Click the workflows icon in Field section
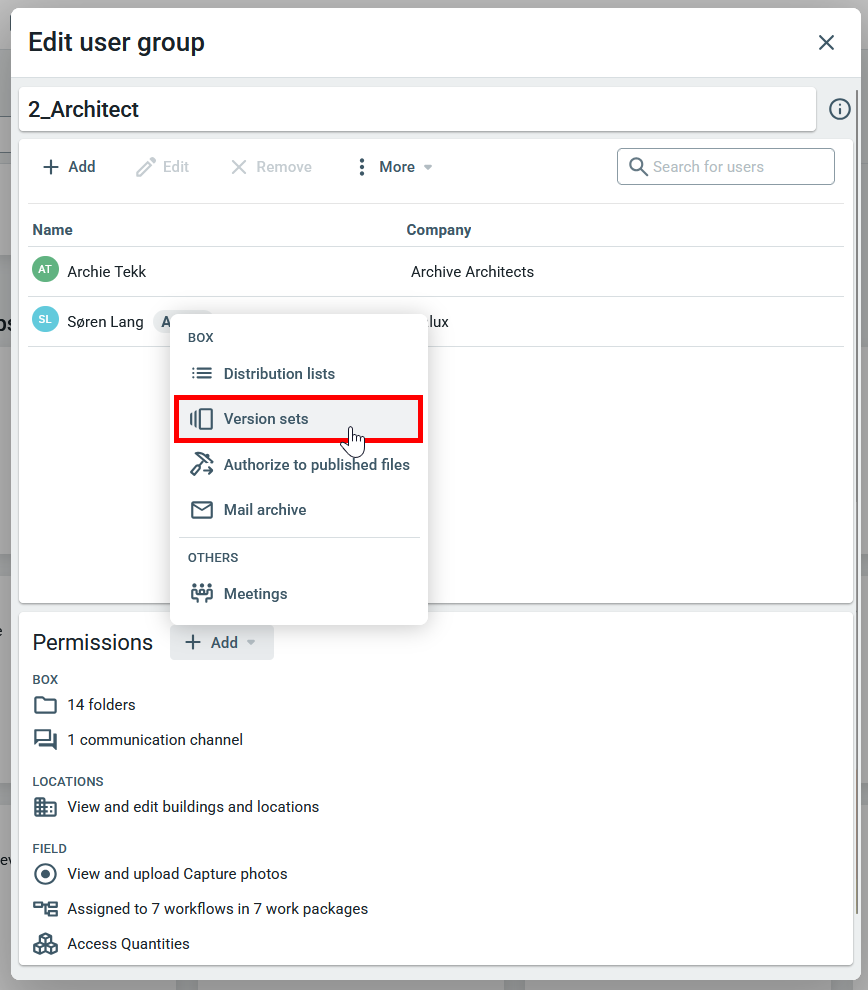 45,909
